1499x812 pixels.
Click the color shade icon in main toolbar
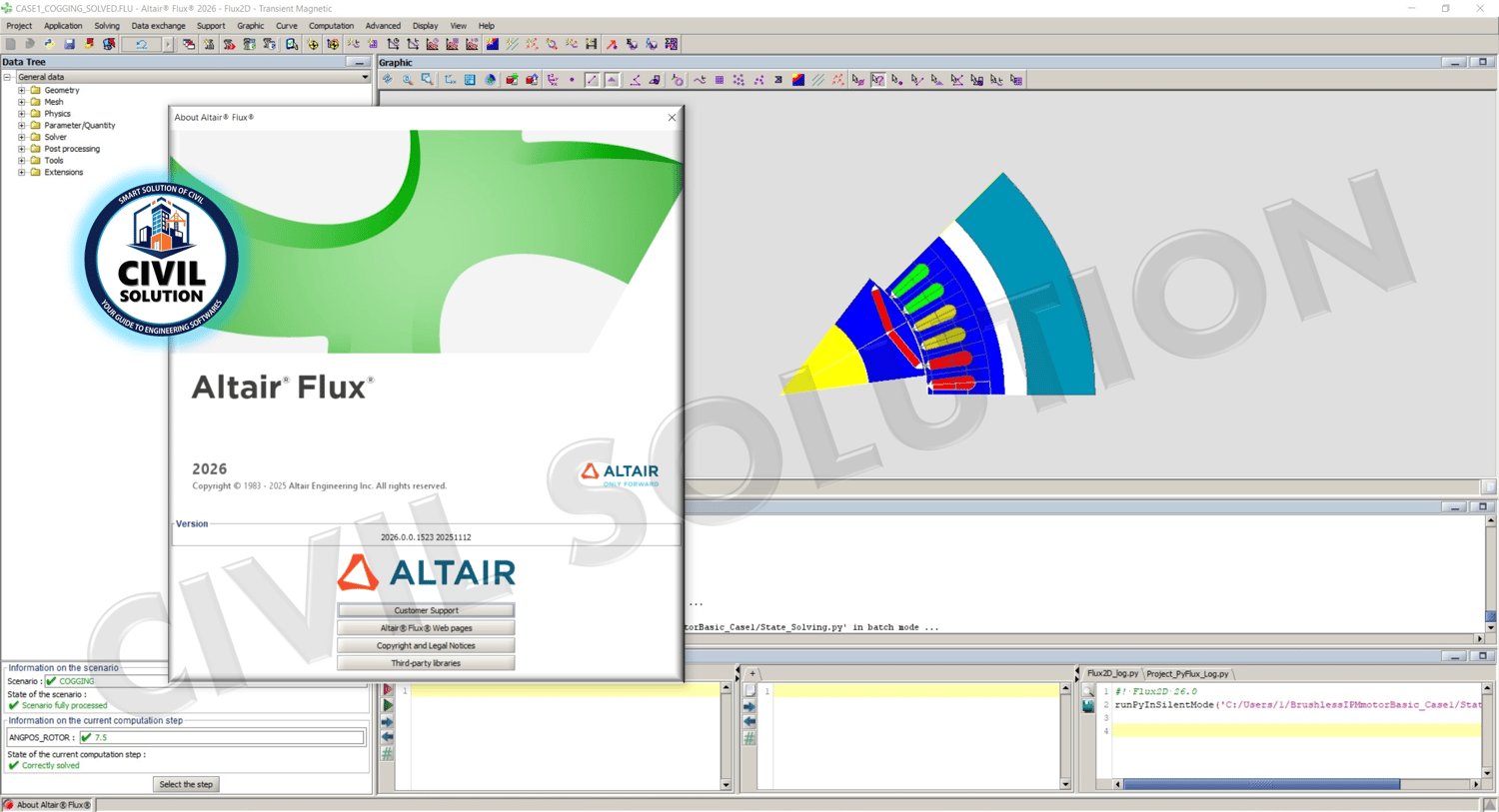(492, 44)
